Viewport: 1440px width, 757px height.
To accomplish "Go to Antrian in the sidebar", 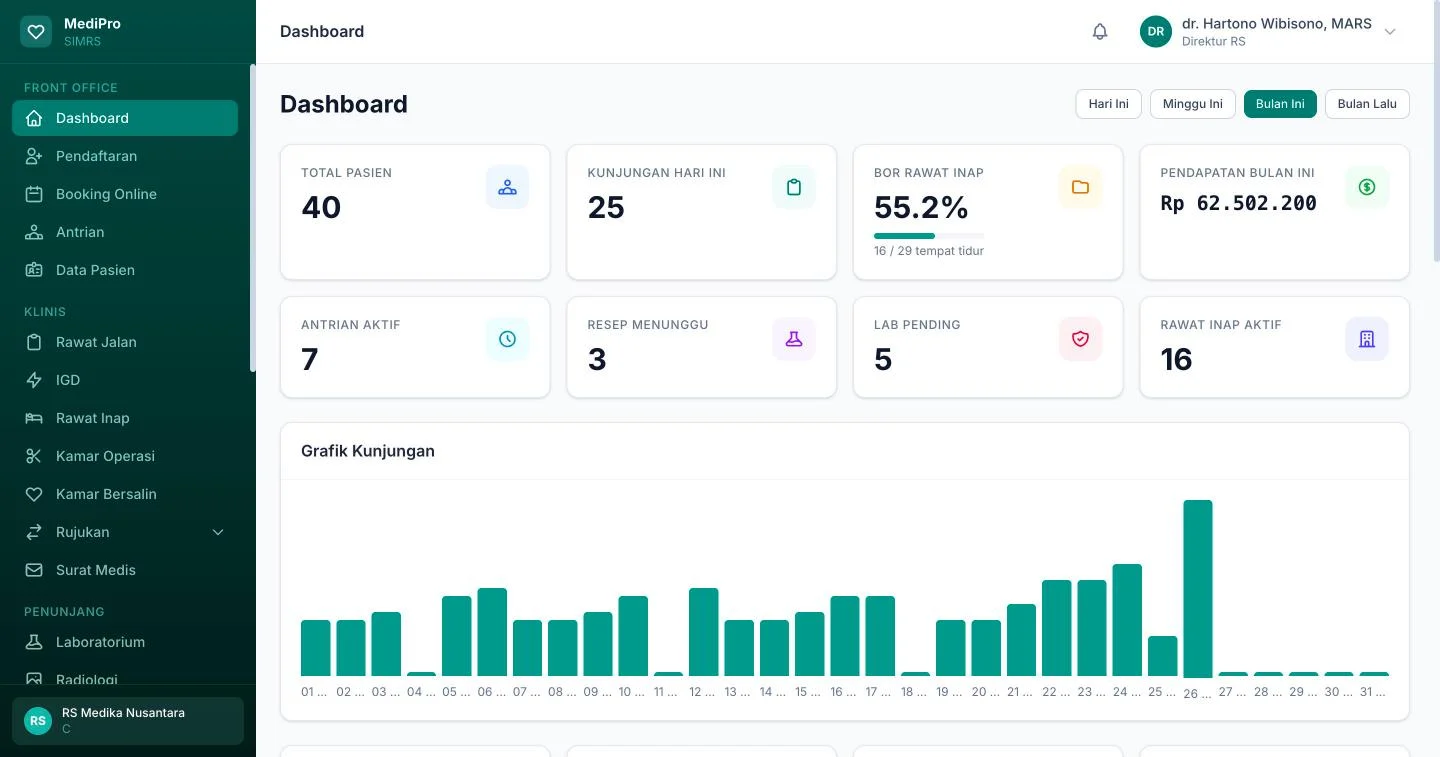I will pyautogui.click(x=125, y=232).
